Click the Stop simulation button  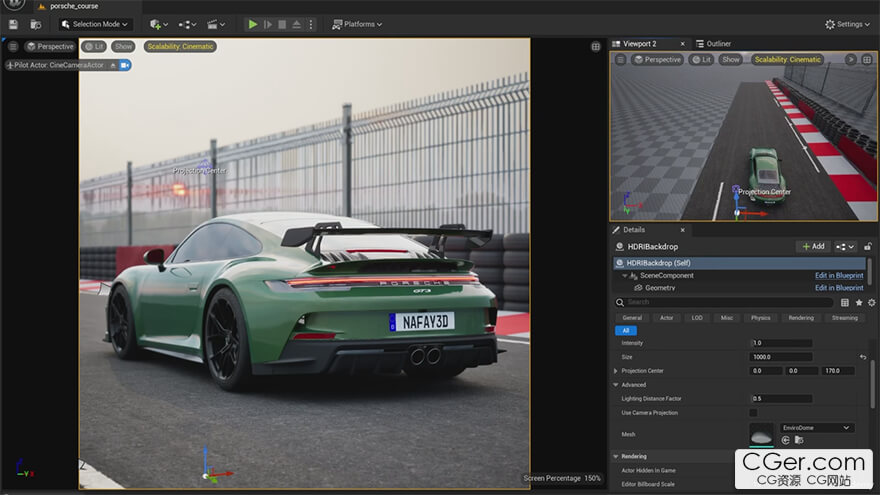(x=282, y=24)
